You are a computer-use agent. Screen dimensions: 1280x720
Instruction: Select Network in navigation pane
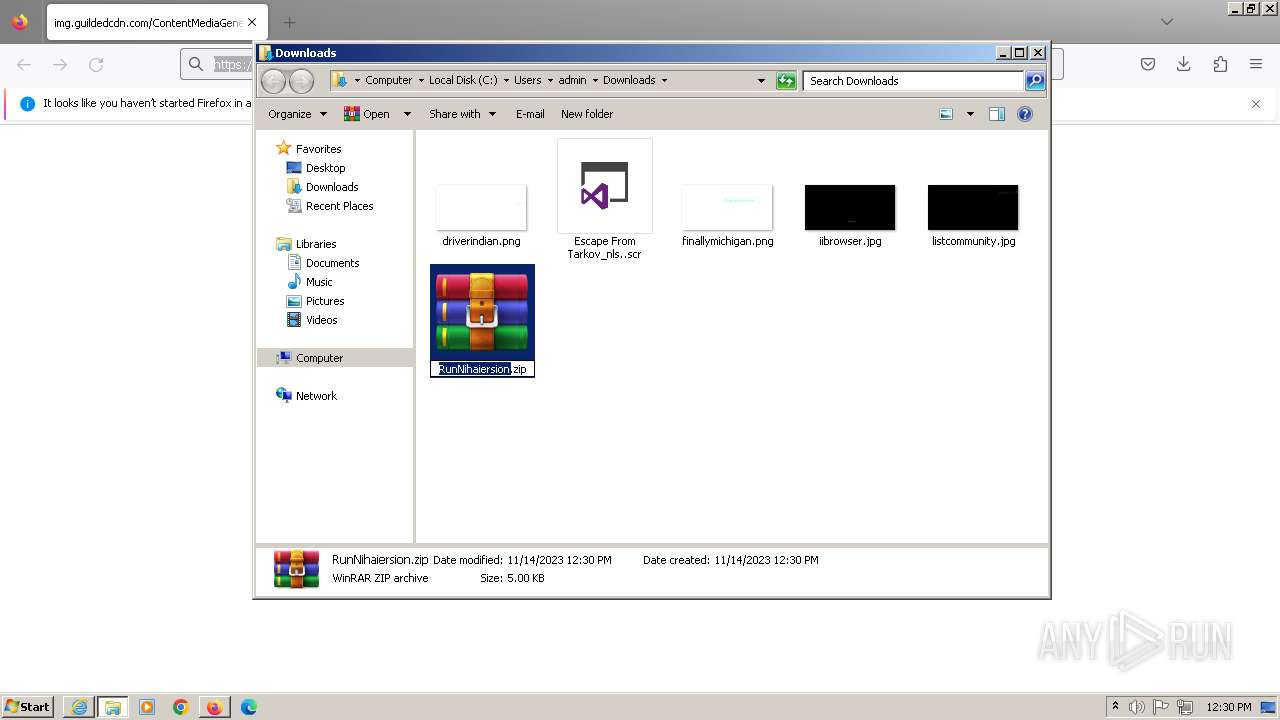click(316, 396)
